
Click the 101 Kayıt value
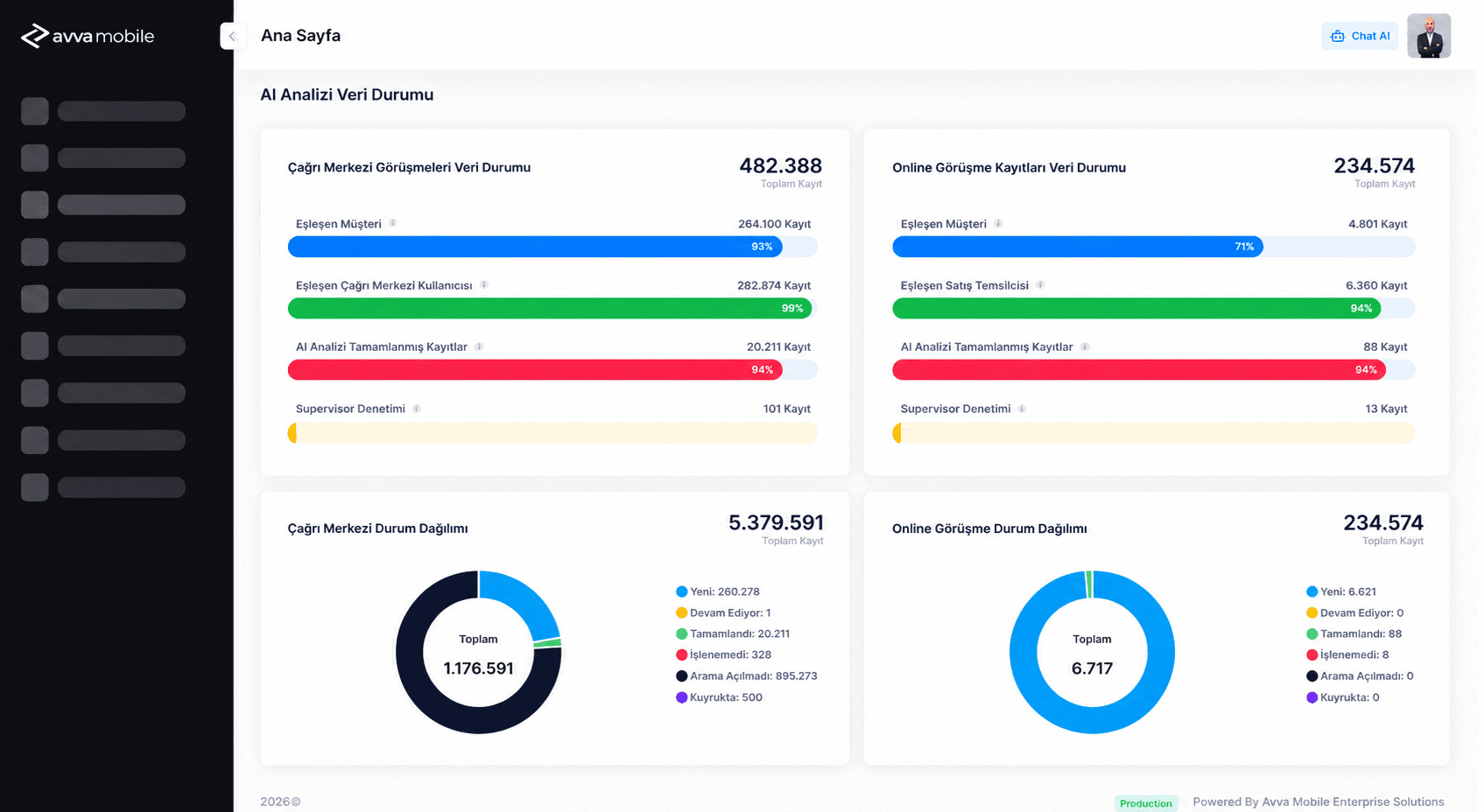click(x=787, y=409)
